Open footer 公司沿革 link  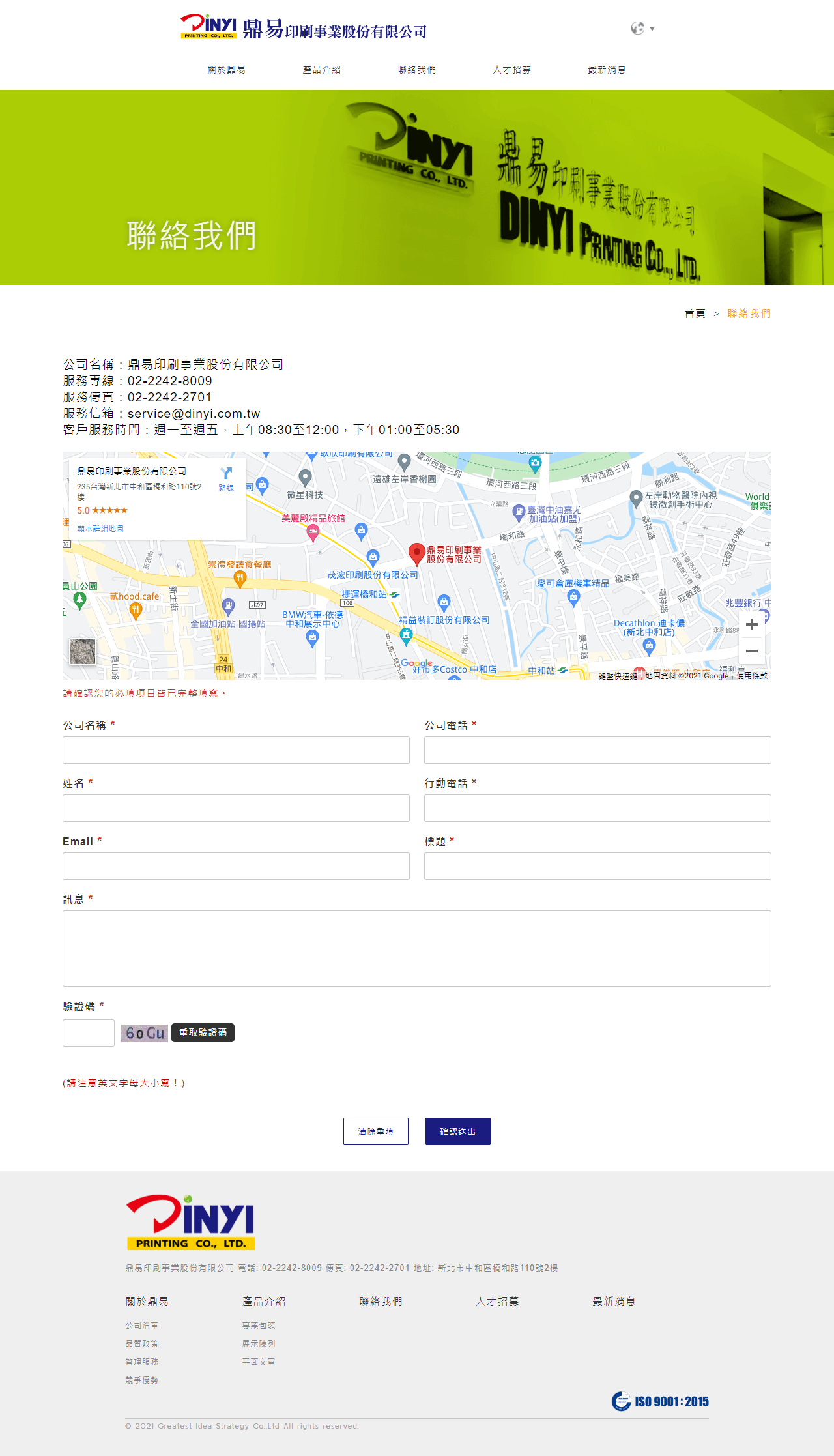(x=142, y=1326)
